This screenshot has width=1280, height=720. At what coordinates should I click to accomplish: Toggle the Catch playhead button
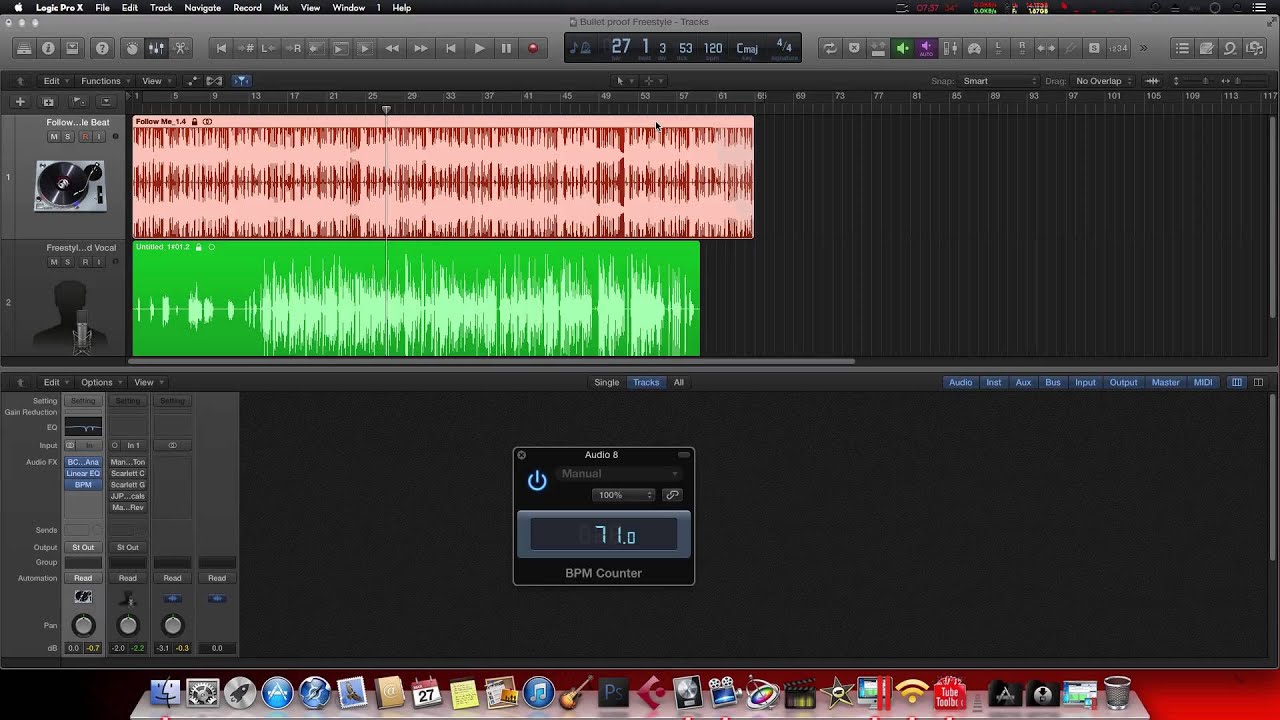click(x=241, y=81)
